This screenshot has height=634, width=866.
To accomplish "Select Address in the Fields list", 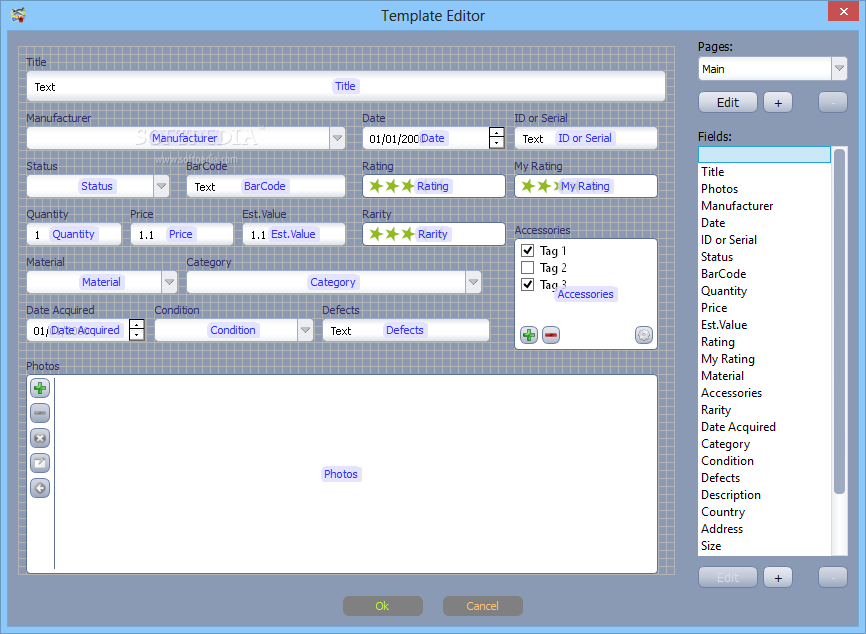I will pyautogui.click(x=764, y=529).
